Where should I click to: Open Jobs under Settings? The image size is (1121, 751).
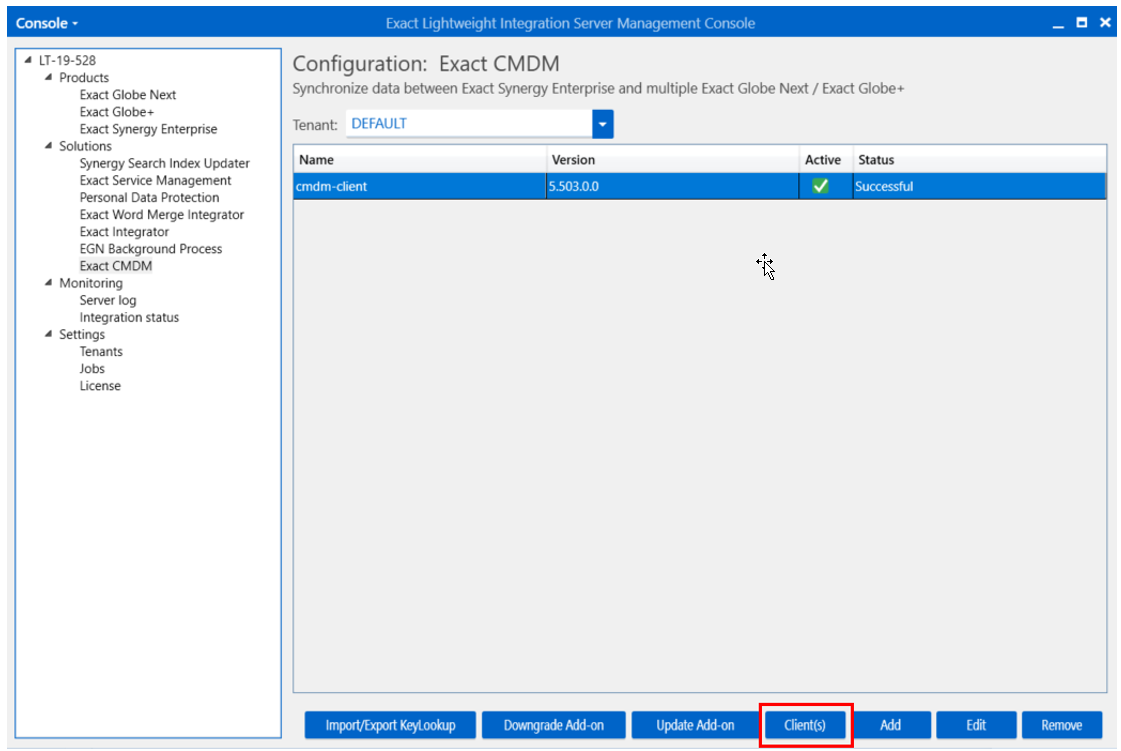coord(92,368)
